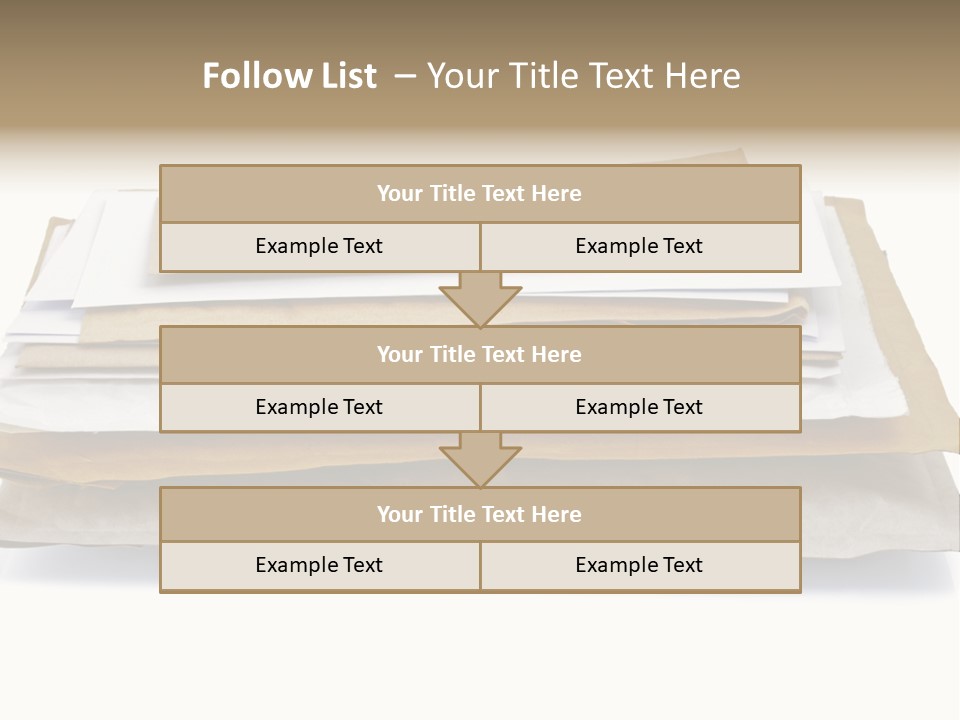Select the middle block's "Your Title Text Here" header

[479, 355]
